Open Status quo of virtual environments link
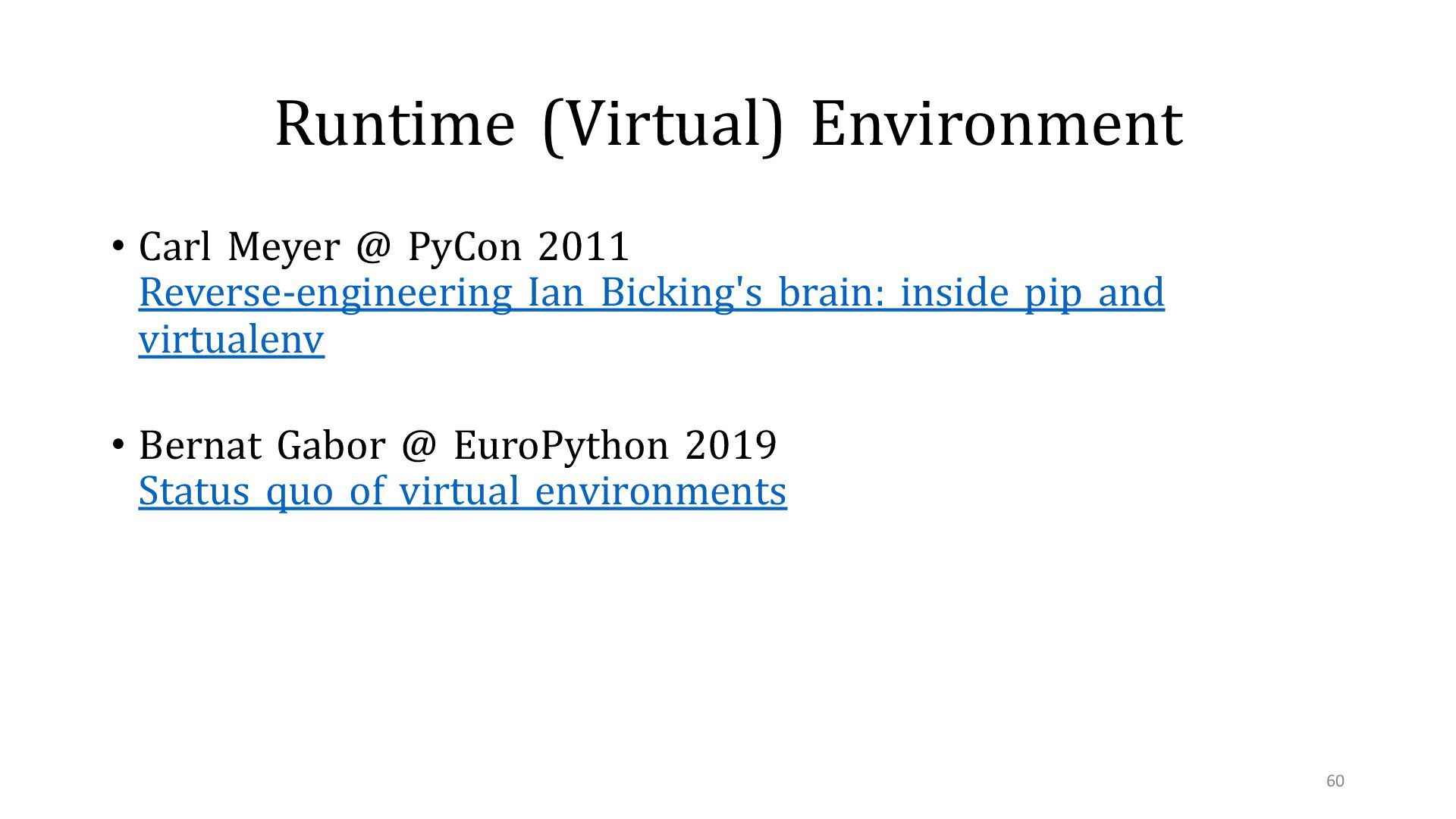 pyautogui.click(x=463, y=491)
